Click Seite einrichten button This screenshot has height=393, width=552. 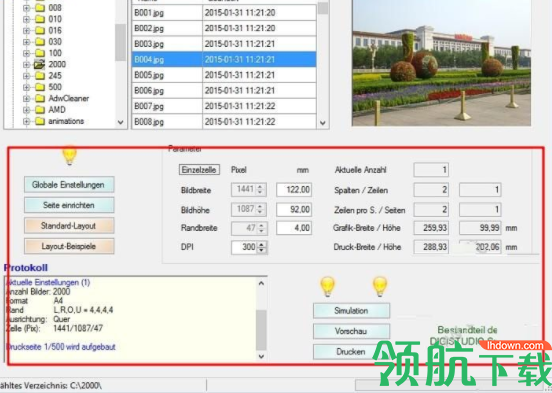(69, 205)
